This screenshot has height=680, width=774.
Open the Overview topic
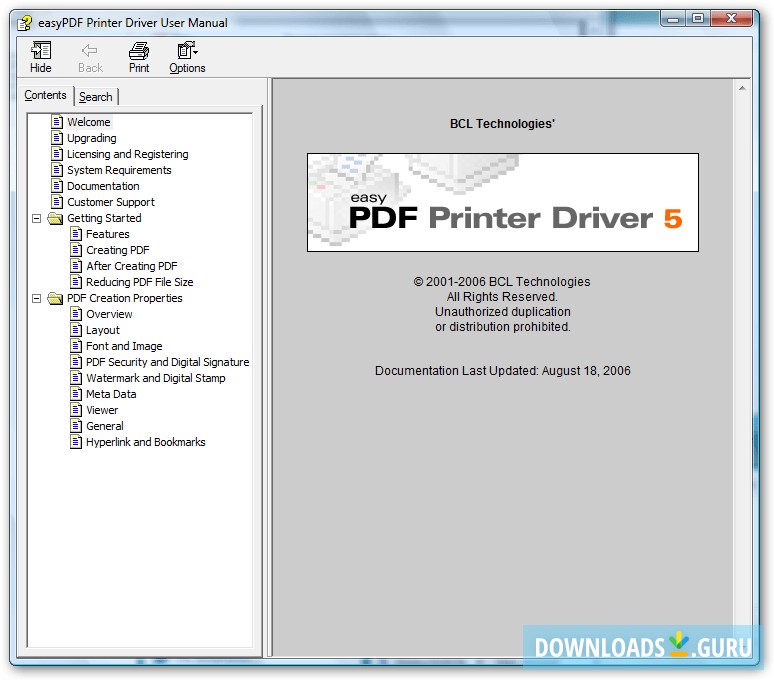pos(109,314)
